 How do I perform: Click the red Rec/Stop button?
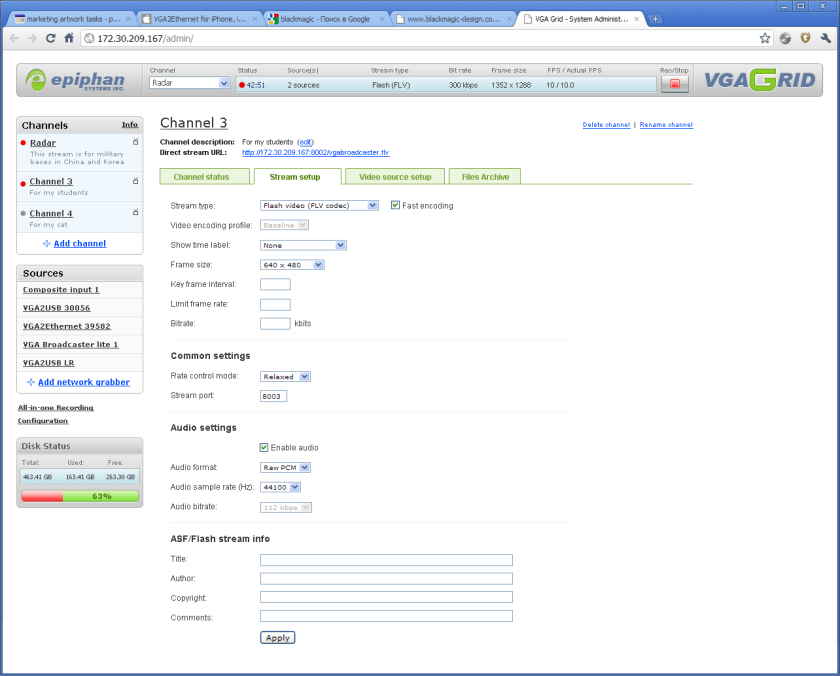point(674,84)
